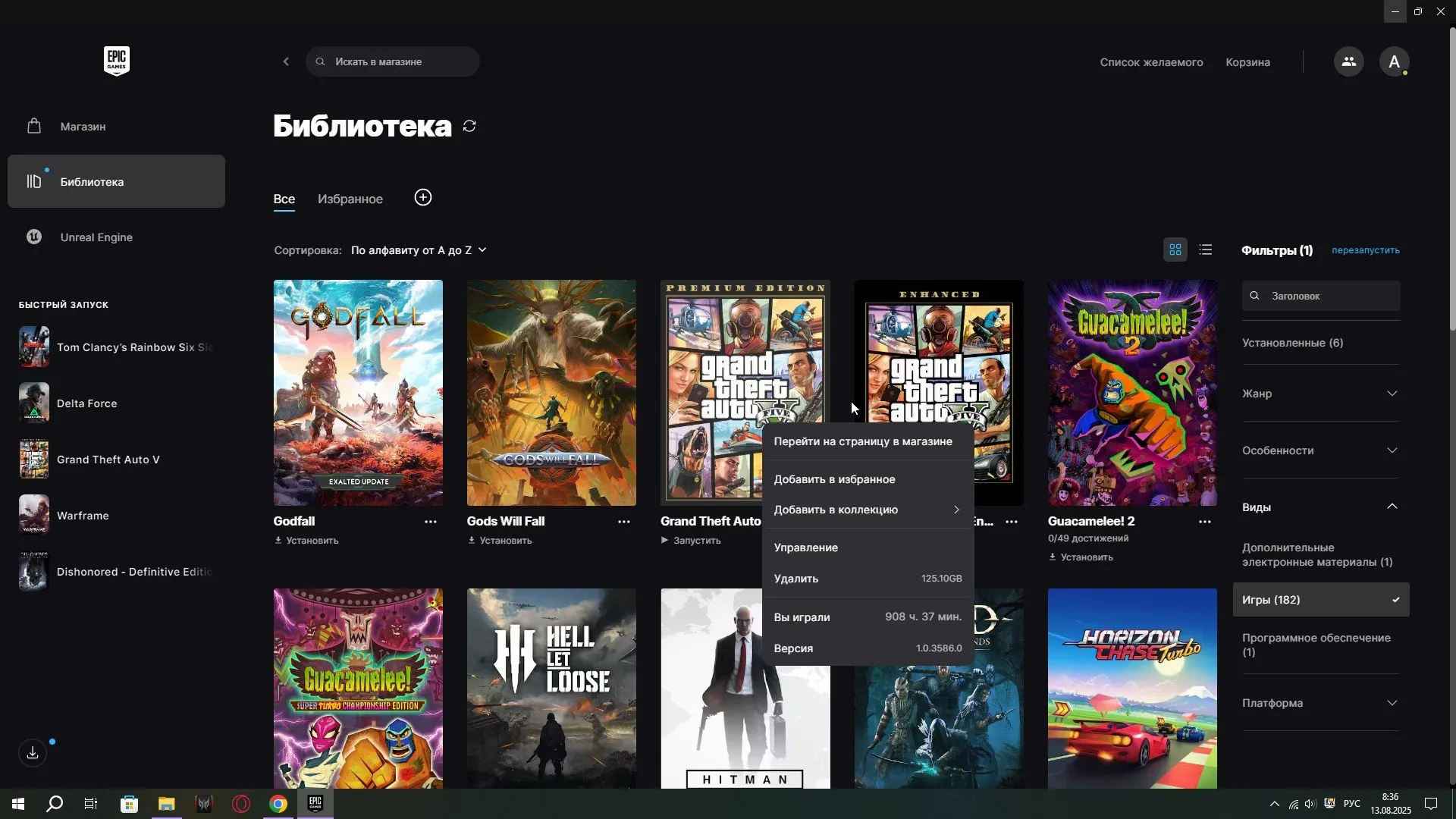Select Unreal Engine in the sidebar

click(x=96, y=237)
